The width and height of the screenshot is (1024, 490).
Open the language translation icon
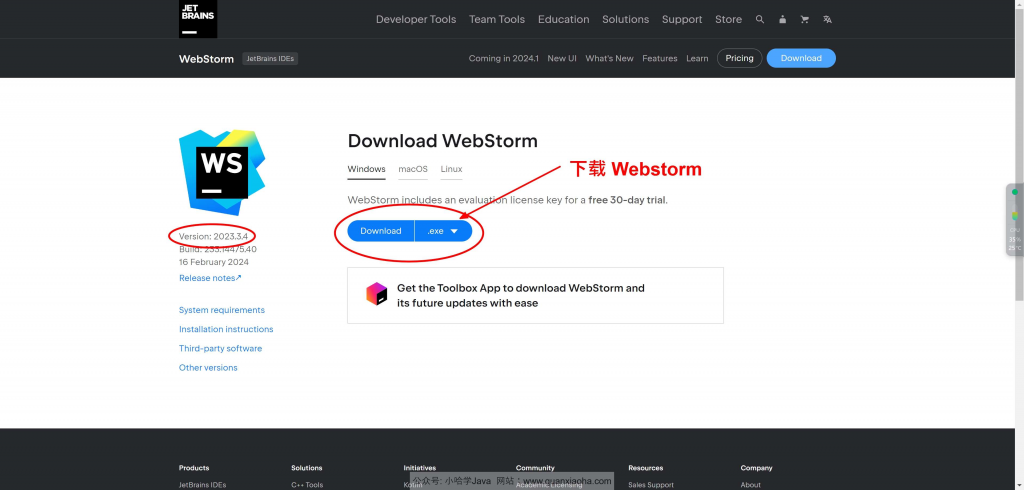[827, 20]
